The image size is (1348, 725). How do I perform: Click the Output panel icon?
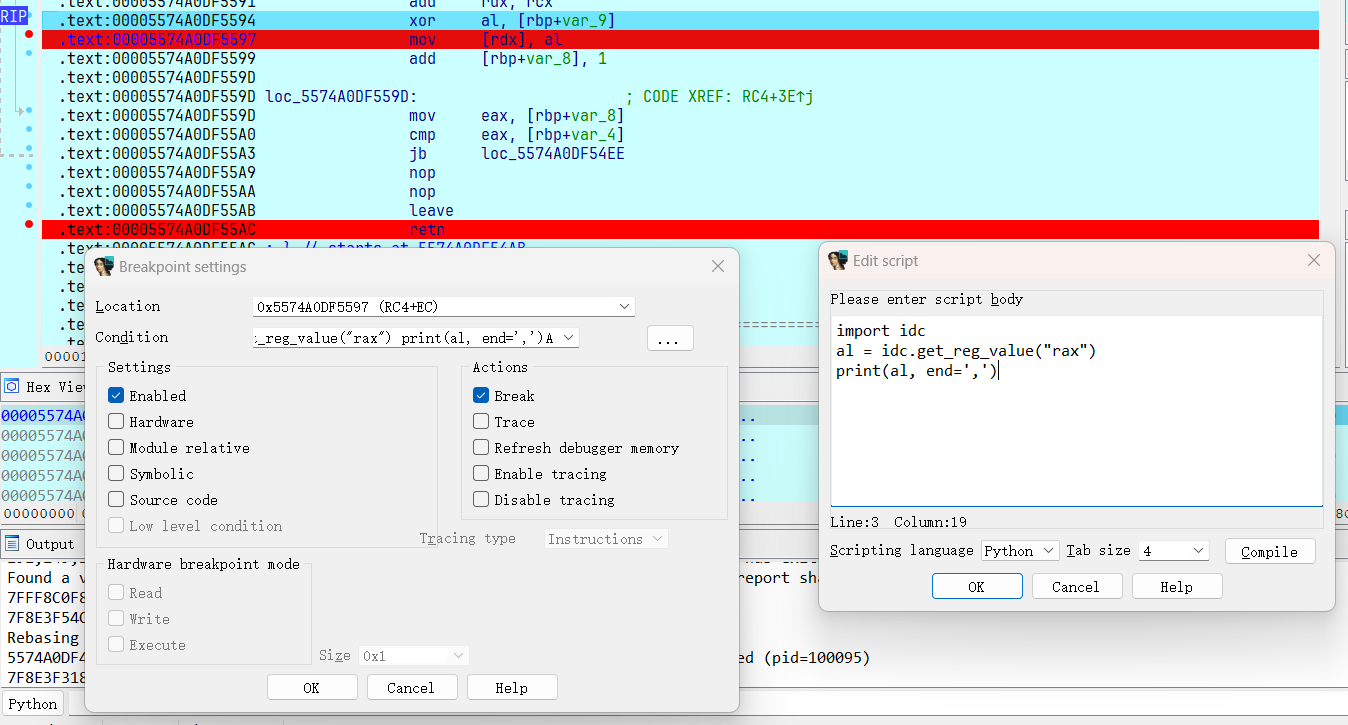[x=12, y=544]
